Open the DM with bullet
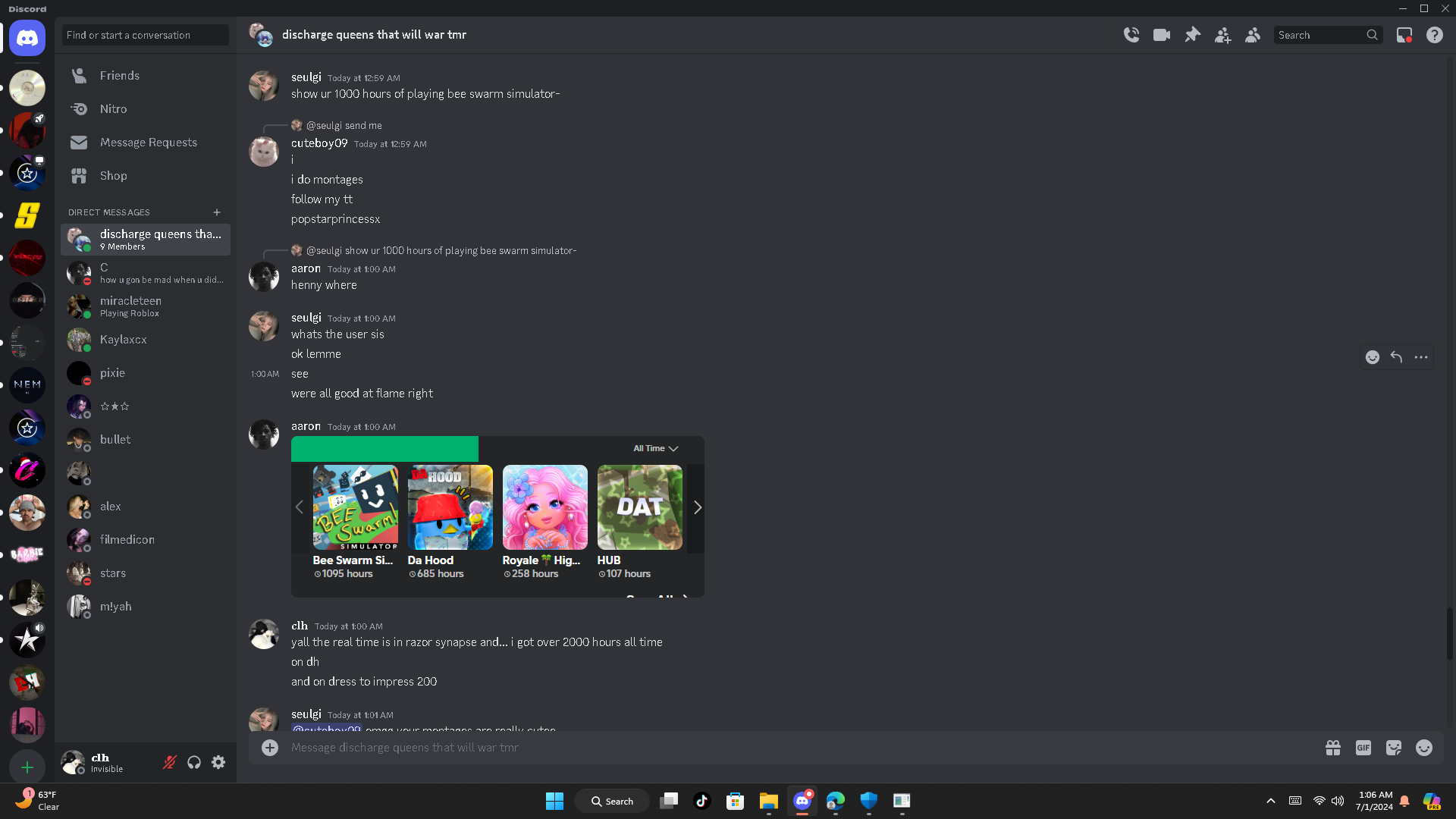Image resolution: width=1456 pixels, height=819 pixels. pos(146,440)
